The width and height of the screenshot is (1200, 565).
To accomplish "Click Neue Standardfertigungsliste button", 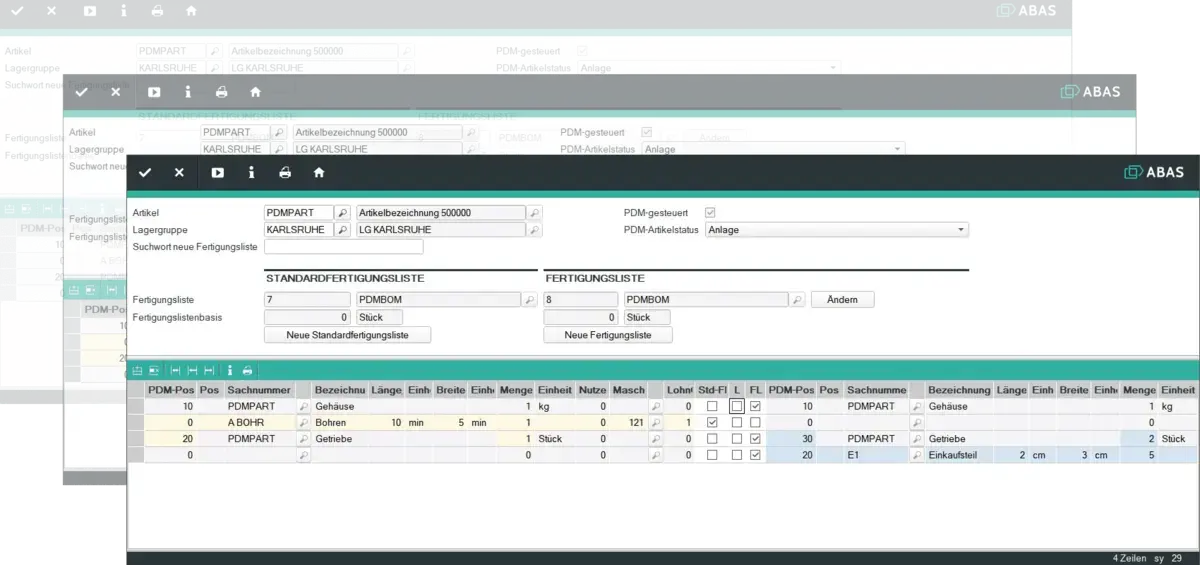I will pyautogui.click(x=348, y=335).
